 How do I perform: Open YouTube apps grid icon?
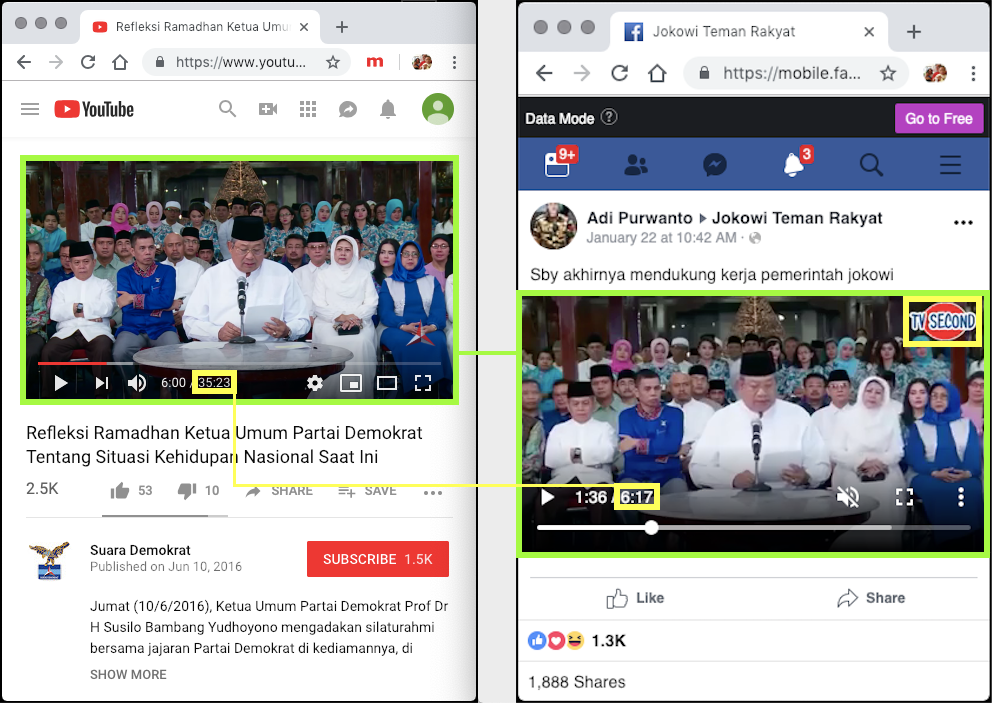pyautogui.click(x=308, y=109)
